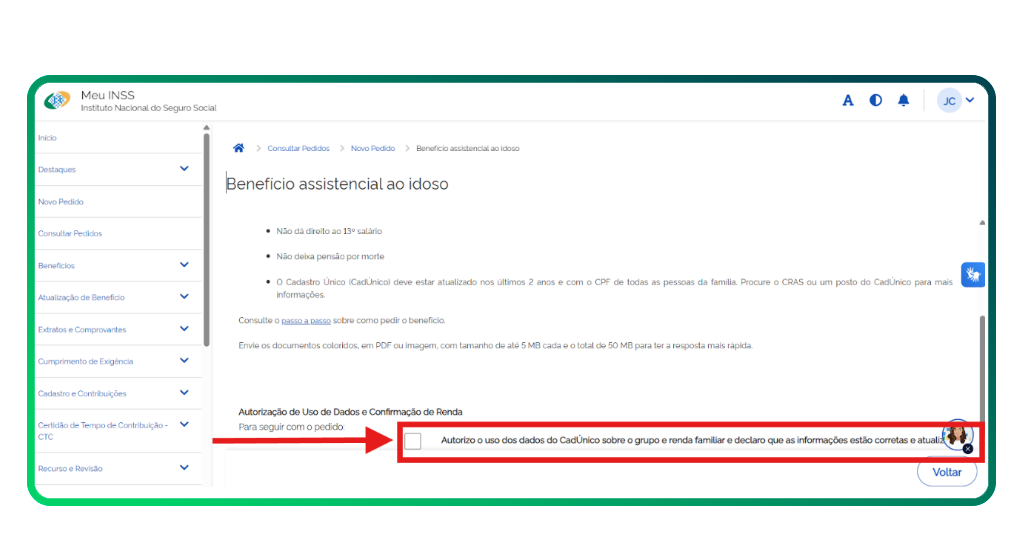1024x536 pixels.
Task: Go to home via breadcrumb house icon
Action: coord(239,148)
